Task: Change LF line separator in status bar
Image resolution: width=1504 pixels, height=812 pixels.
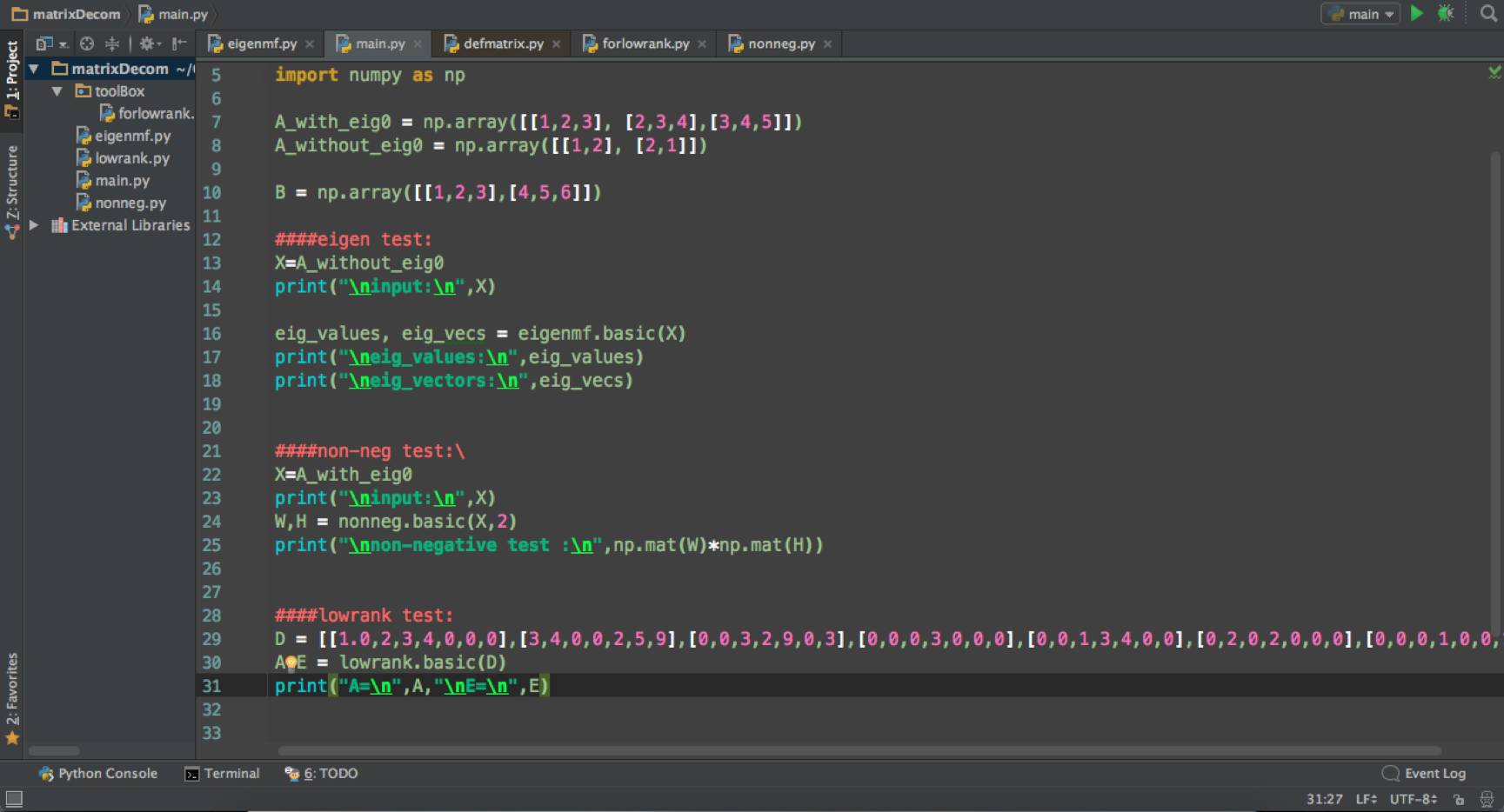Action: pyautogui.click(x=1367, y=799)
